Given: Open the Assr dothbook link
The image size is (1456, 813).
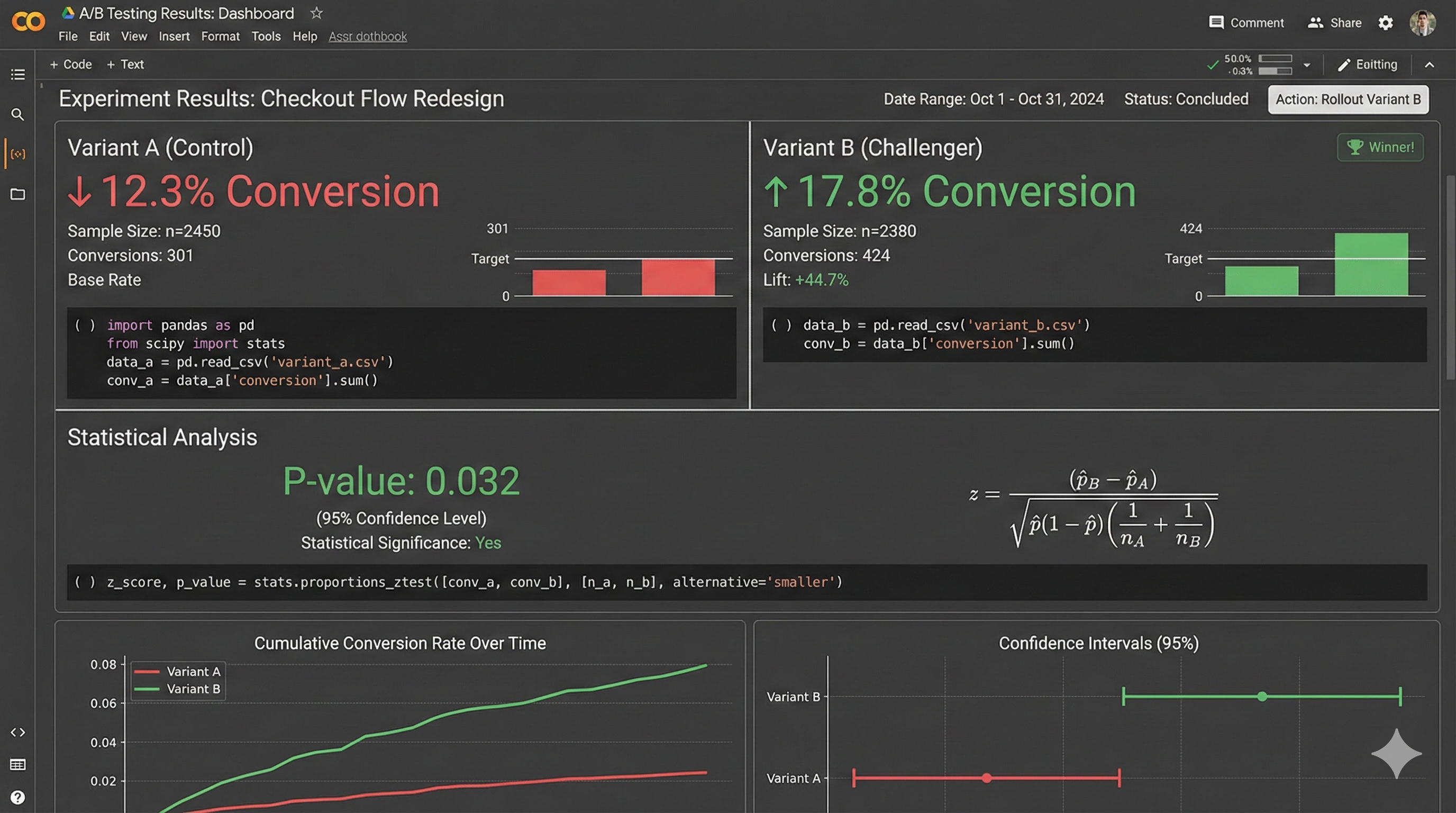Looking at the screenshot, I should [367, 36].
